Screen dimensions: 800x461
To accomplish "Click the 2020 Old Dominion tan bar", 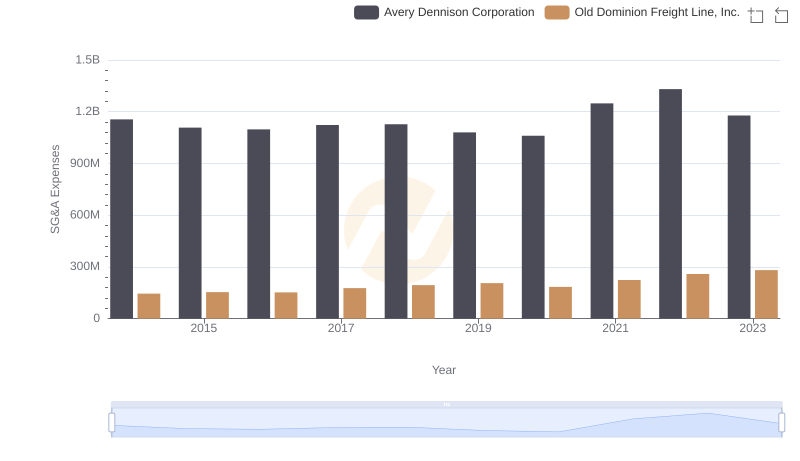I will [561, 303].
